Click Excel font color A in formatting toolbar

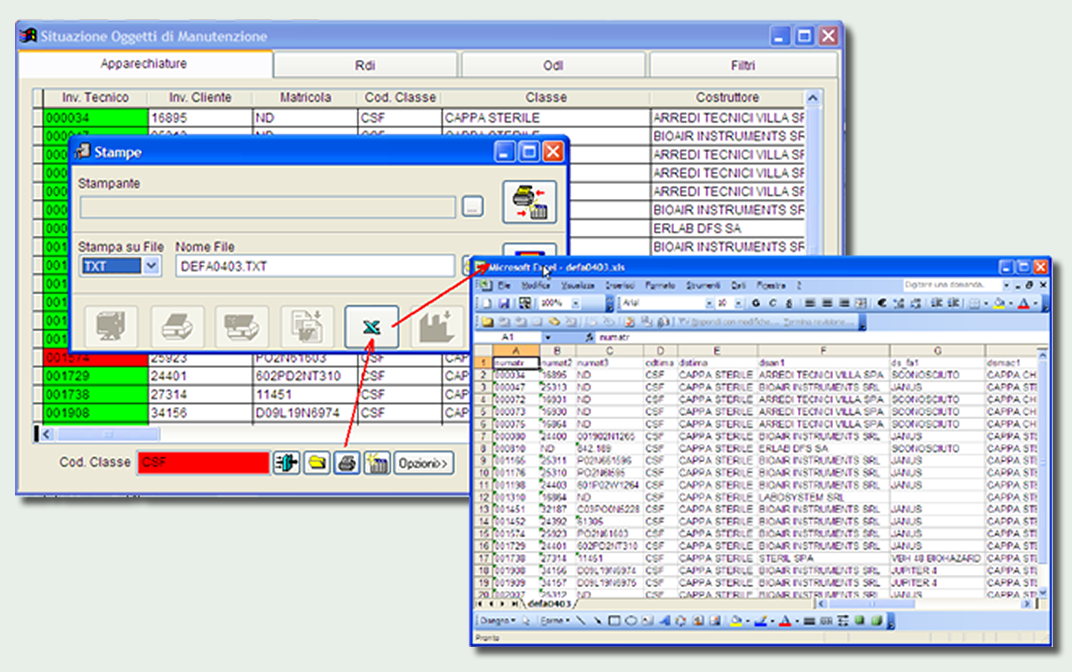pyautogui.click(x=1023, y=303)
